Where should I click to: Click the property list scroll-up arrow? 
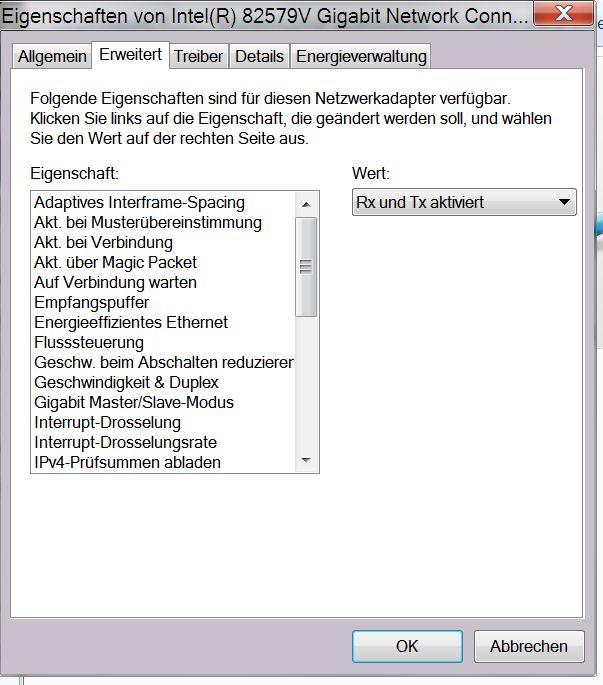(x=306, y=204)
